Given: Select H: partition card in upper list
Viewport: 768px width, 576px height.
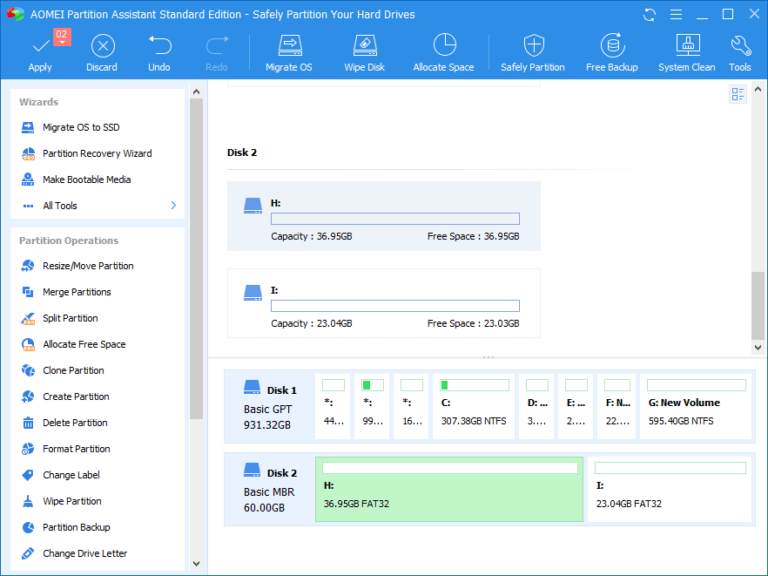Looking at the screenshot, I should click(x=384, y=216).
